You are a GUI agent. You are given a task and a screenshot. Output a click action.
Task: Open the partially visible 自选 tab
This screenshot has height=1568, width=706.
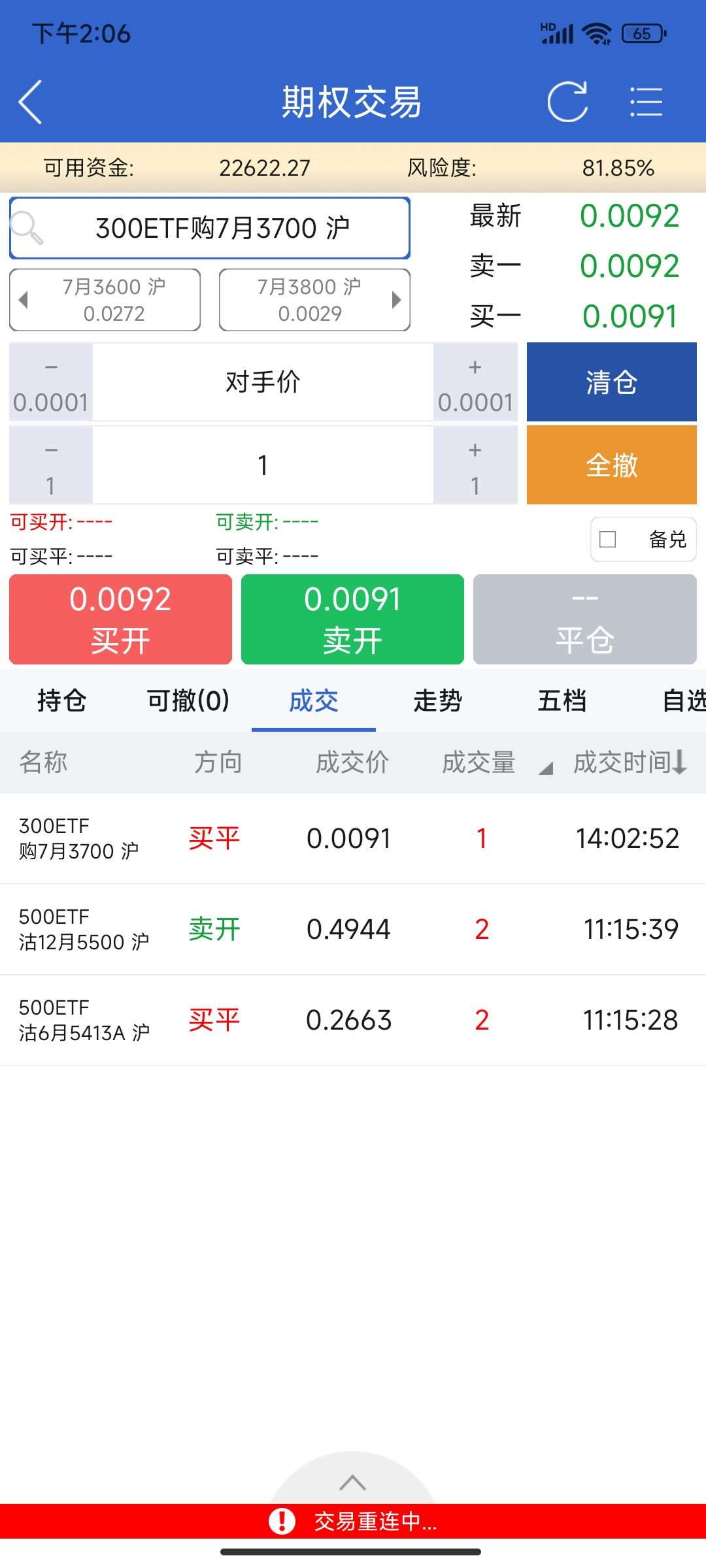(x=684, y=701)
